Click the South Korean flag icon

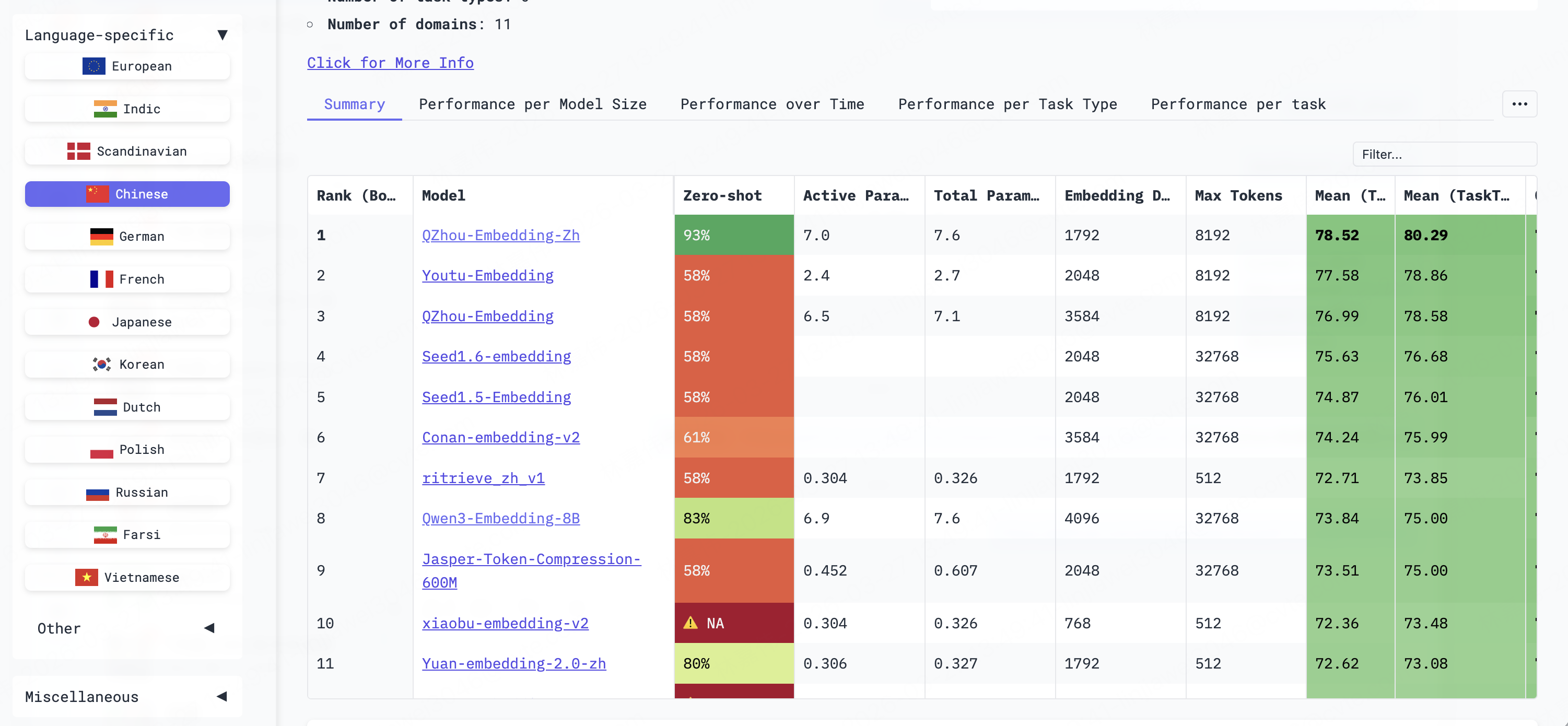102,365
